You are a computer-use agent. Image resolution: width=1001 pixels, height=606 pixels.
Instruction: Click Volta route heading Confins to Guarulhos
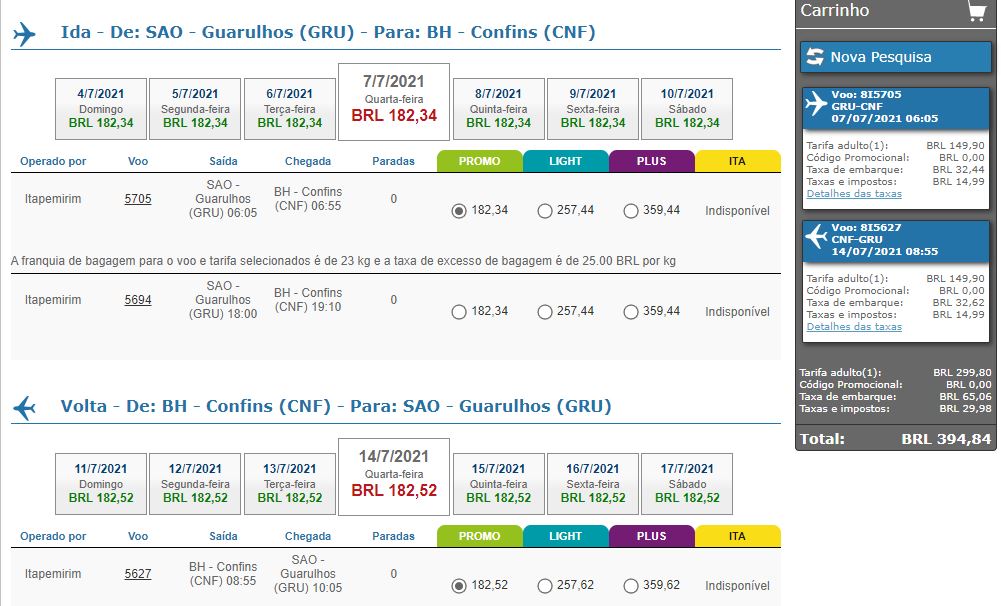[336, 406]
